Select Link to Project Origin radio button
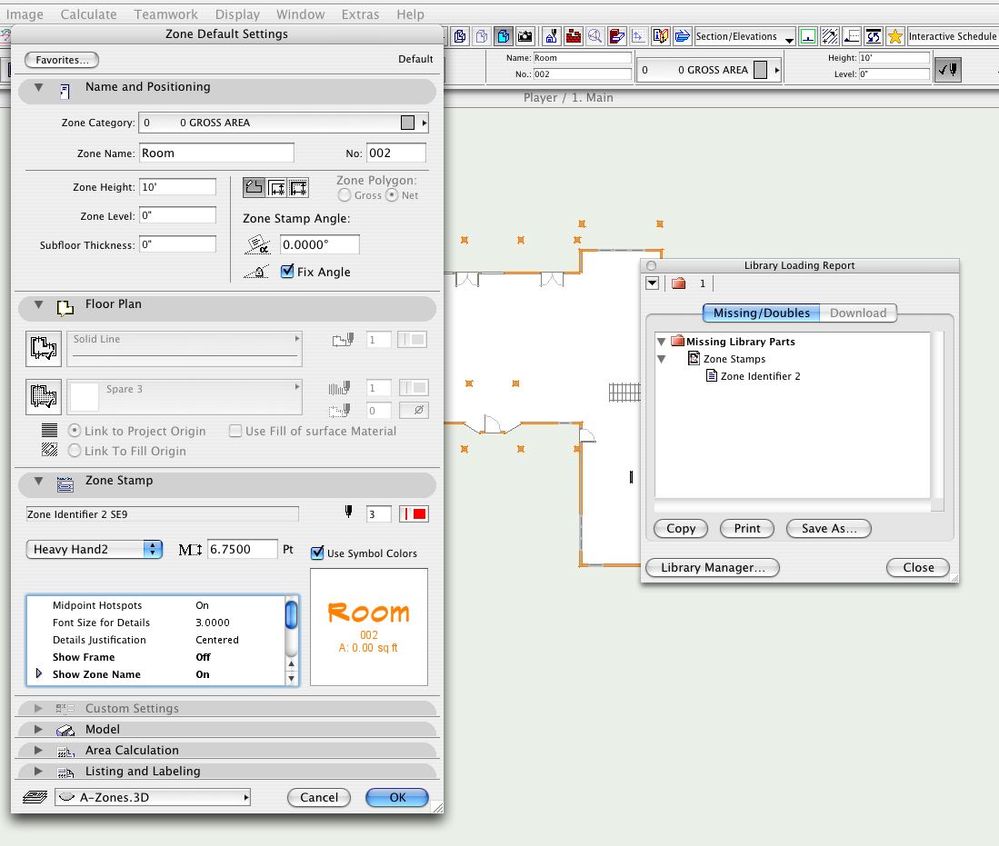Viewport: 999px width, 846px height. point(75,431)
